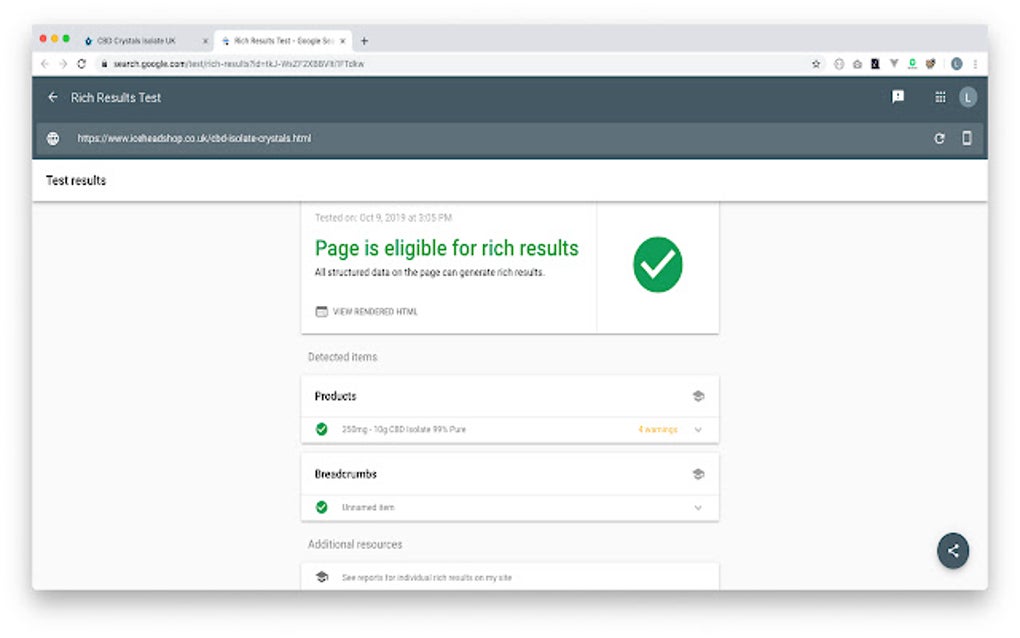The image size is (1020, 638).
Task: Switch to mobile view with the smartphone icon
Action: 966,139
